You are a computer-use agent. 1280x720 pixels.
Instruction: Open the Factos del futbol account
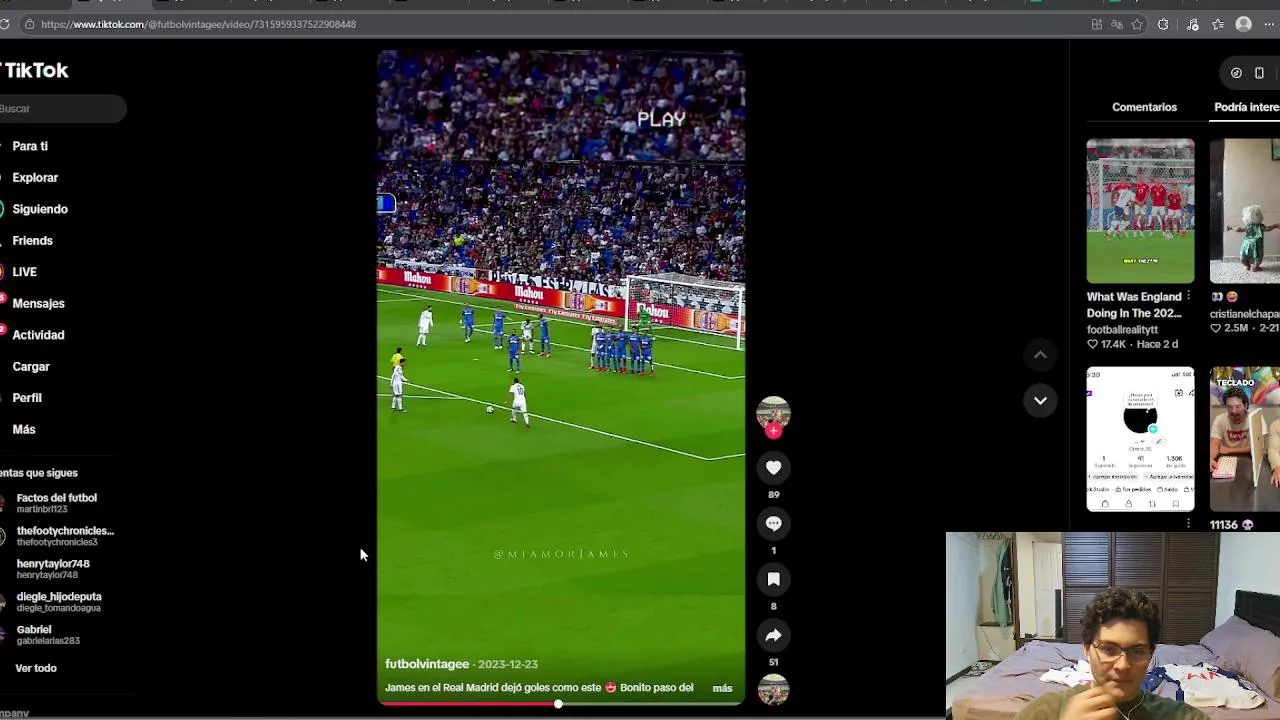(x=57, y=503)
